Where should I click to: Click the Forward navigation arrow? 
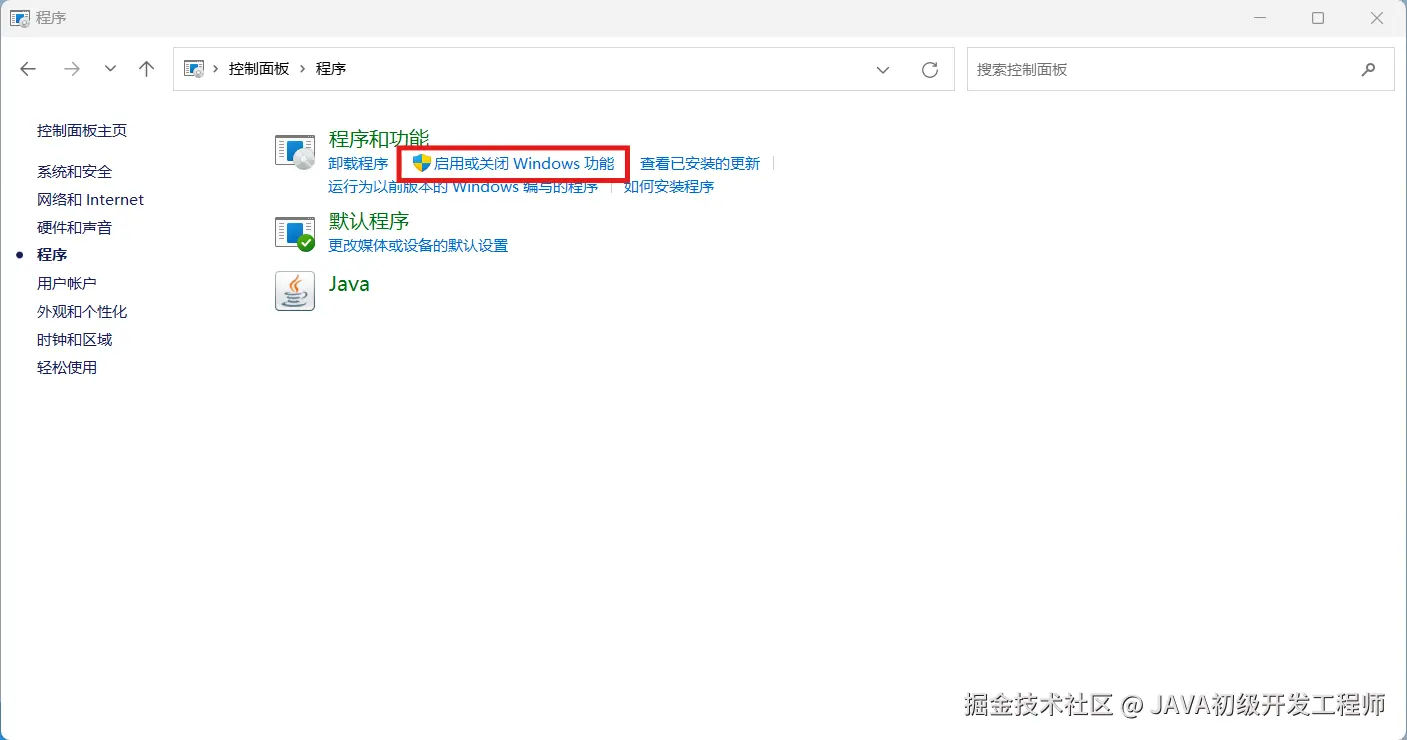(72, 69)
